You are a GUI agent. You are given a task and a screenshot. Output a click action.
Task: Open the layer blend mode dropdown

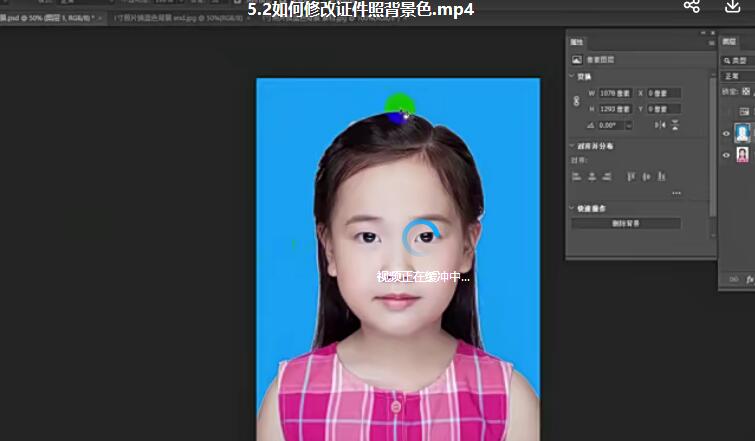point(738,76)
